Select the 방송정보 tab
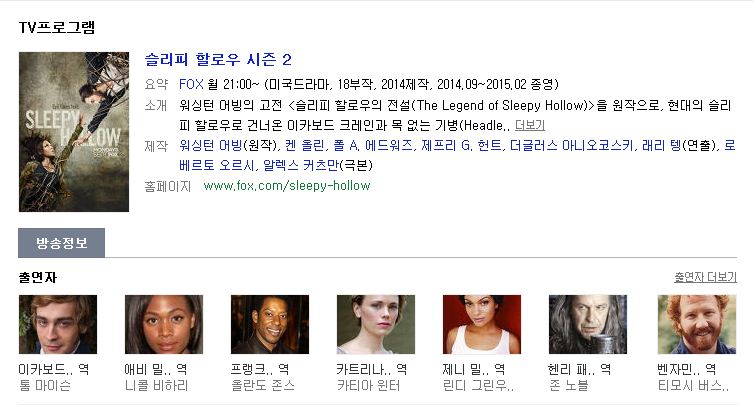The image size is (753, 407). [61, 243]
